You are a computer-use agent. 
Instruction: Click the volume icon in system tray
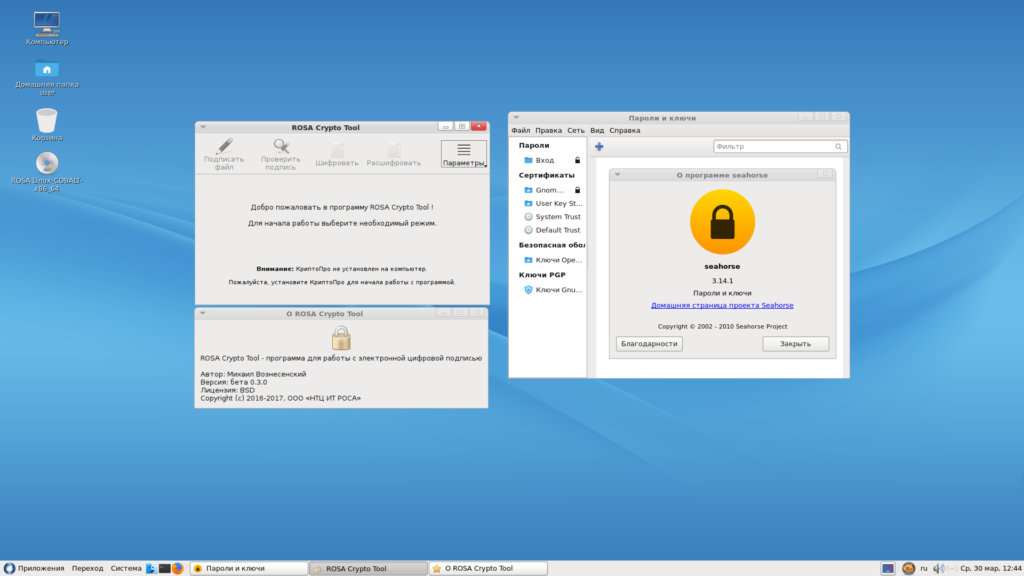pyautogui.click(x=938, y=568)
